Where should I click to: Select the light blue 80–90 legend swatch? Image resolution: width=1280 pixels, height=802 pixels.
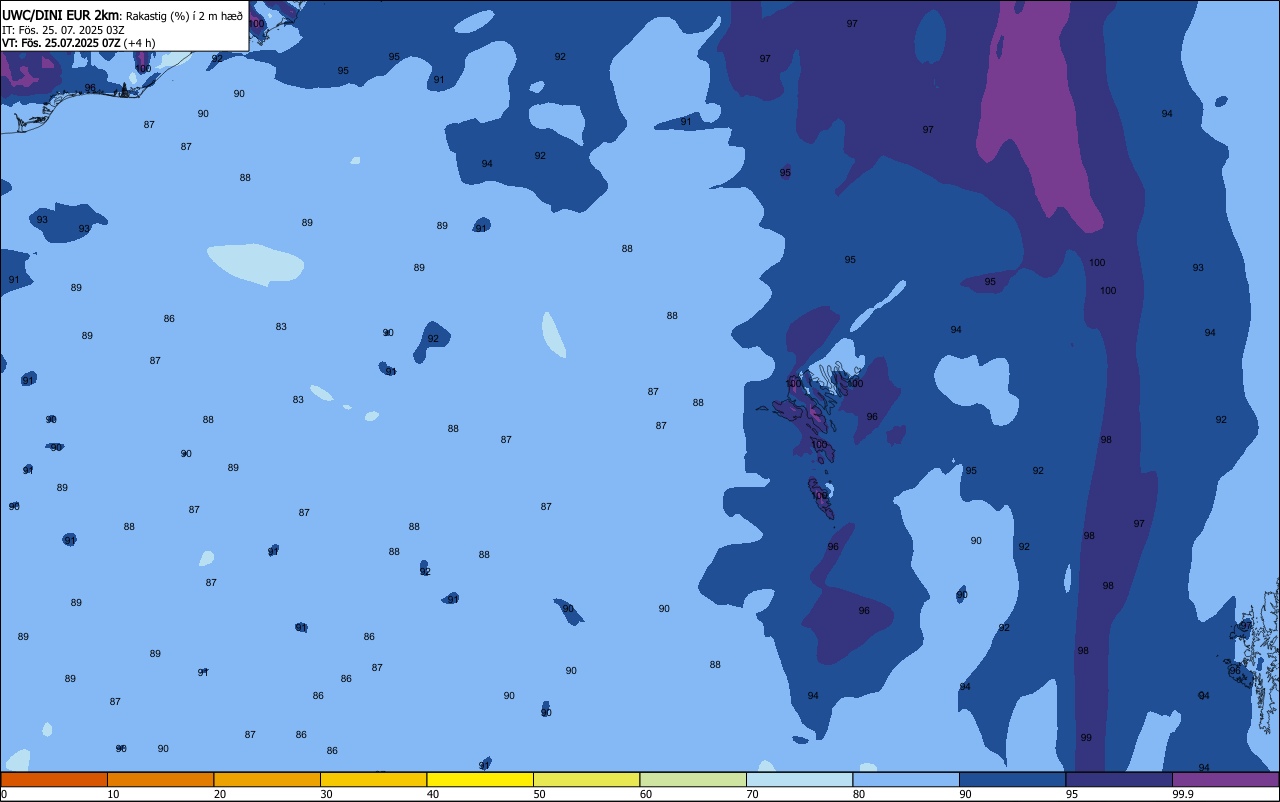(906, 779)
